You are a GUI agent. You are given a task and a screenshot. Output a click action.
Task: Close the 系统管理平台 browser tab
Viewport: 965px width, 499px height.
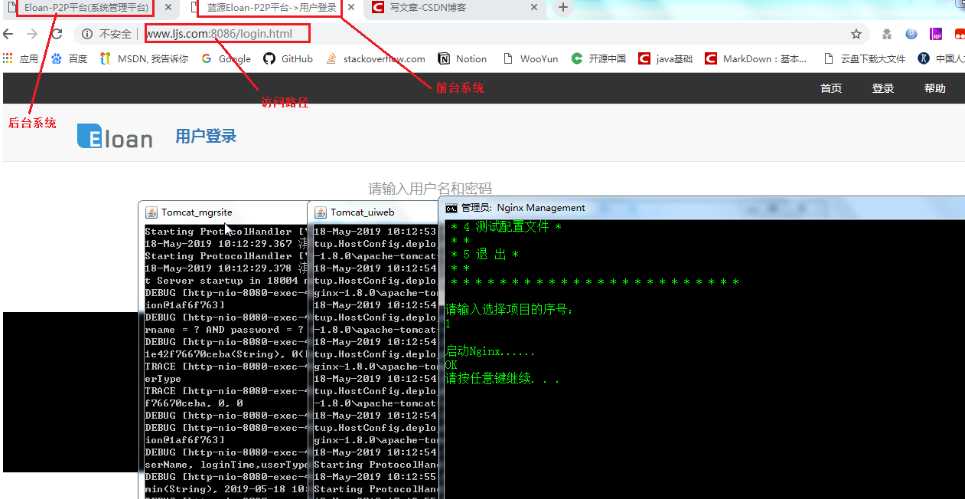pos(168,8)
